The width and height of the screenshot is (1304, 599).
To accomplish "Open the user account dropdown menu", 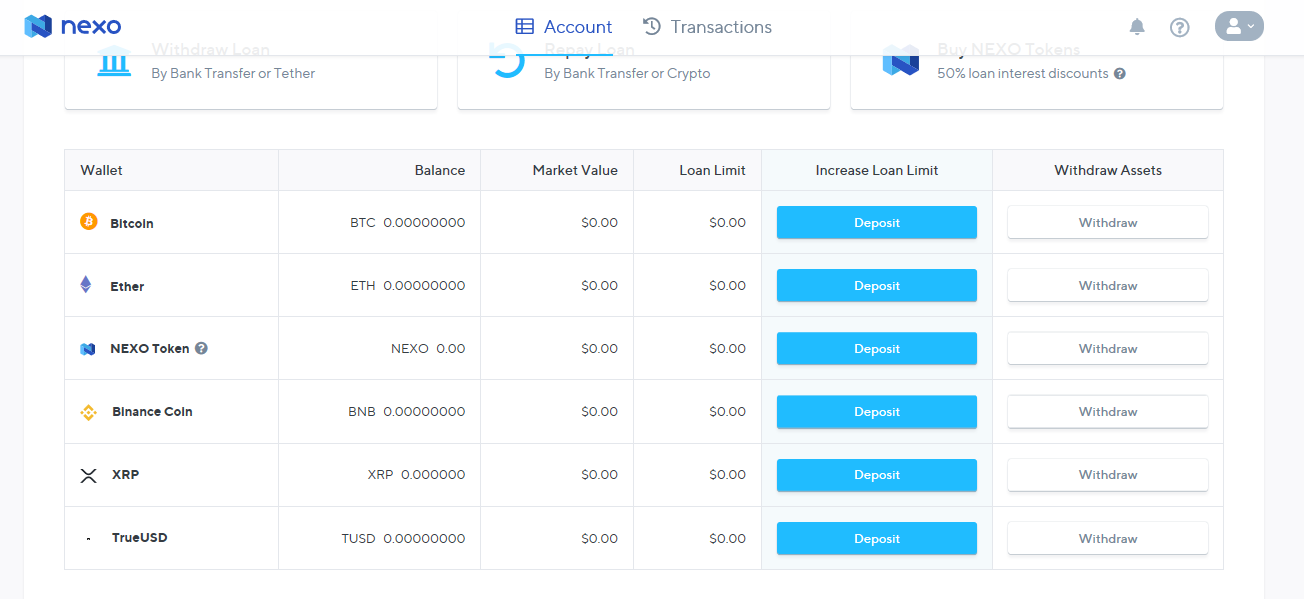I will pos(1240,26).
